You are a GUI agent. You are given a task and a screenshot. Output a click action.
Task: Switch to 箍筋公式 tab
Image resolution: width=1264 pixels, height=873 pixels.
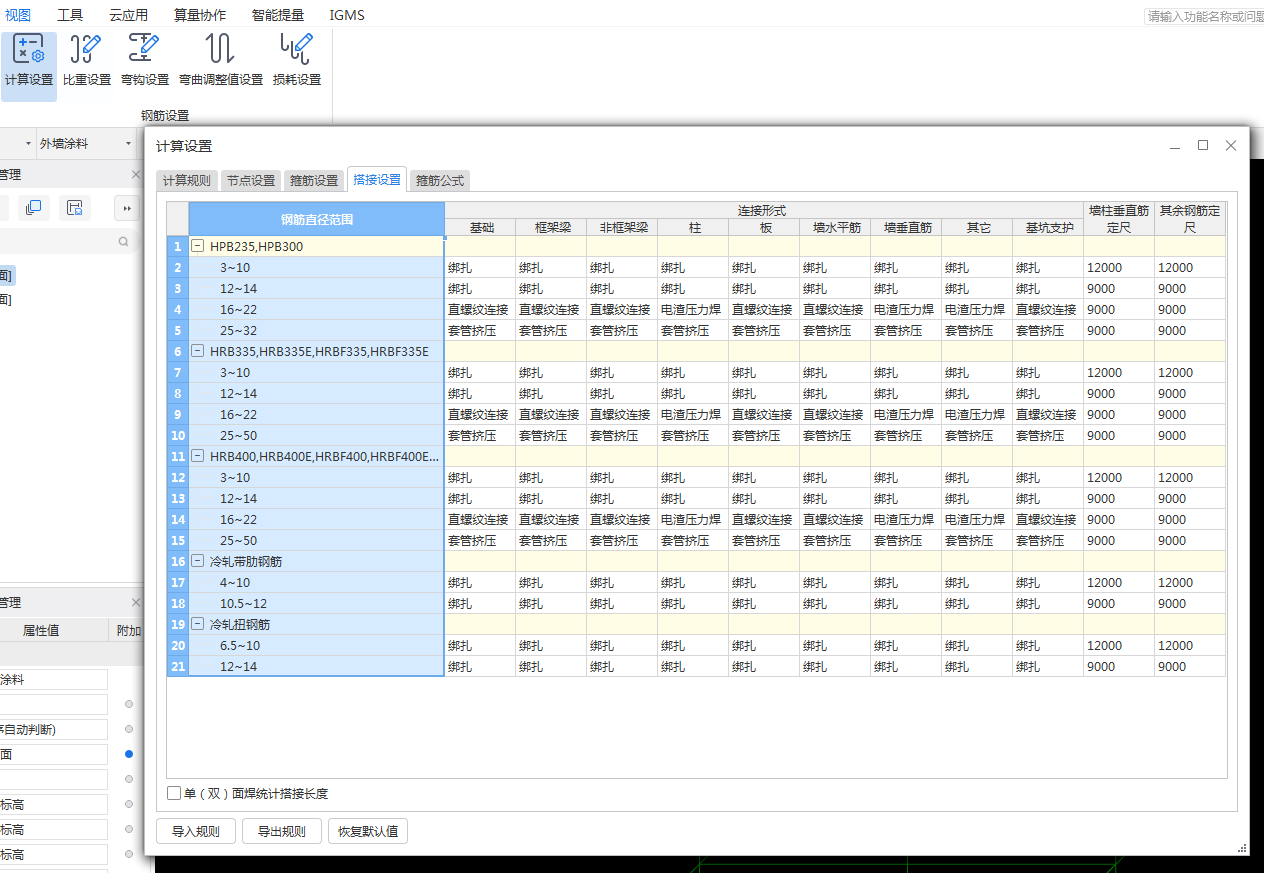(440, 181)
